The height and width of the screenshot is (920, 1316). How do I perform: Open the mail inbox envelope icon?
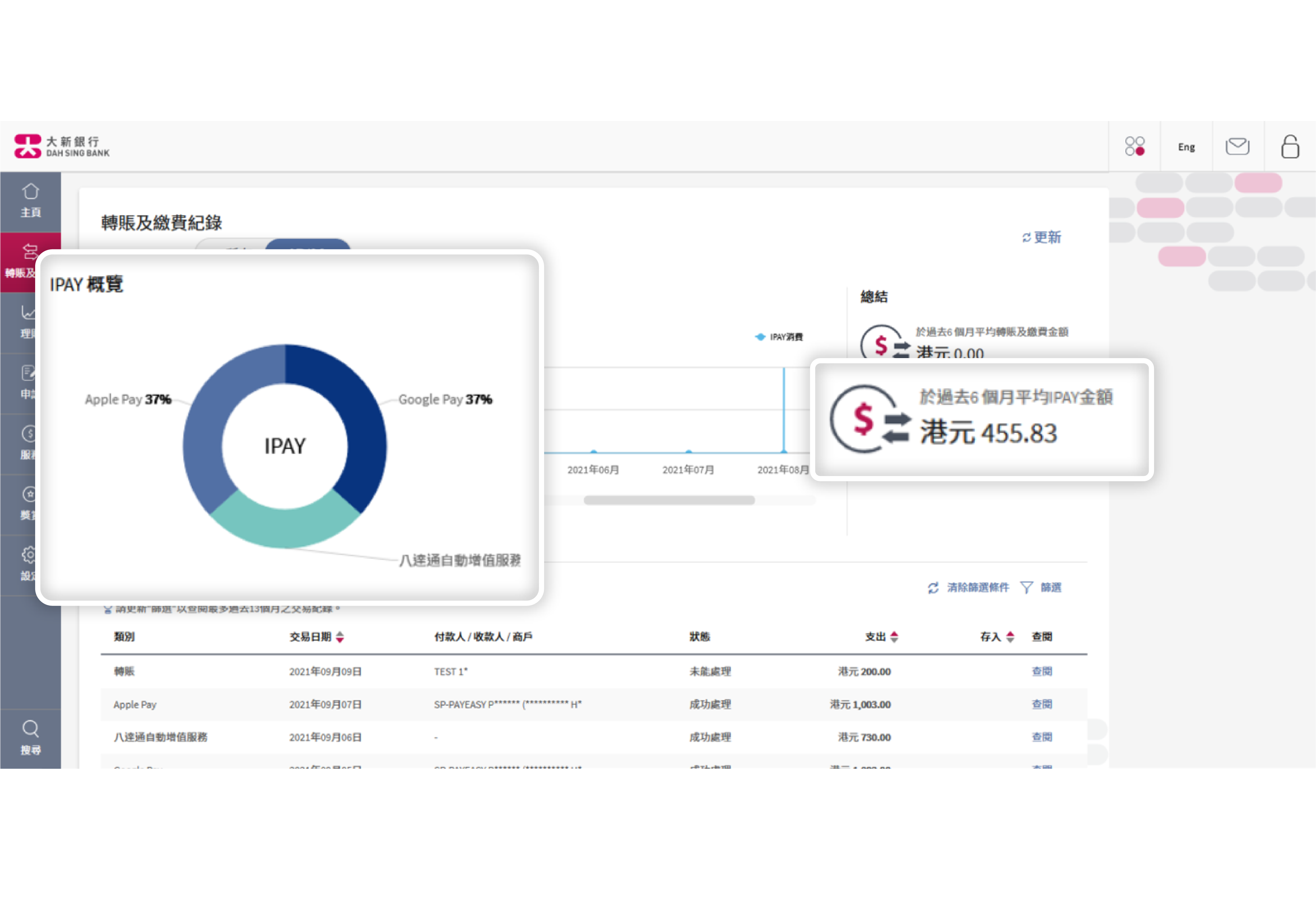coord(1237,146)
